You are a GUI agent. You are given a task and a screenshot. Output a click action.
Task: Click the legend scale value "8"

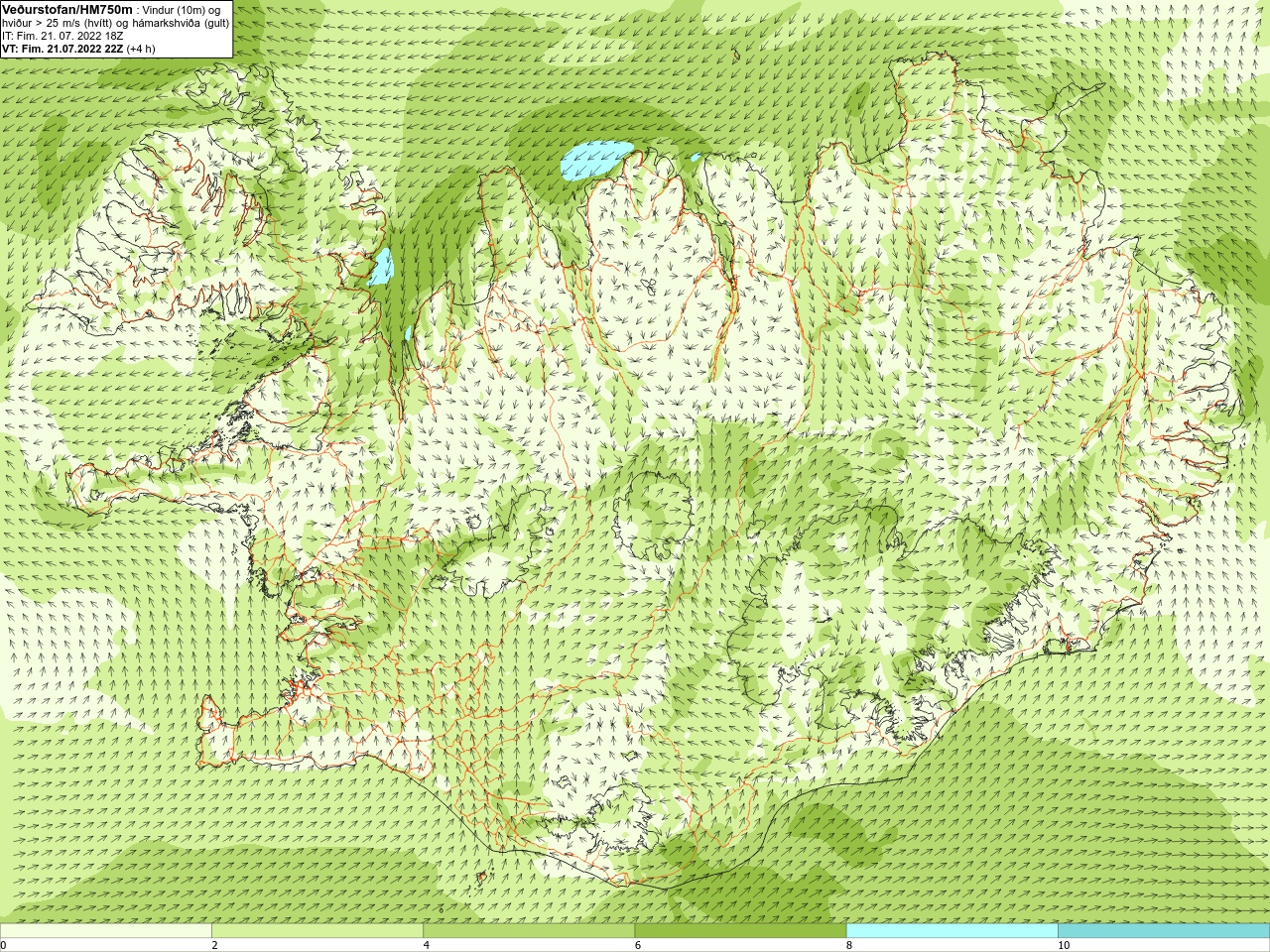(849, 945)
